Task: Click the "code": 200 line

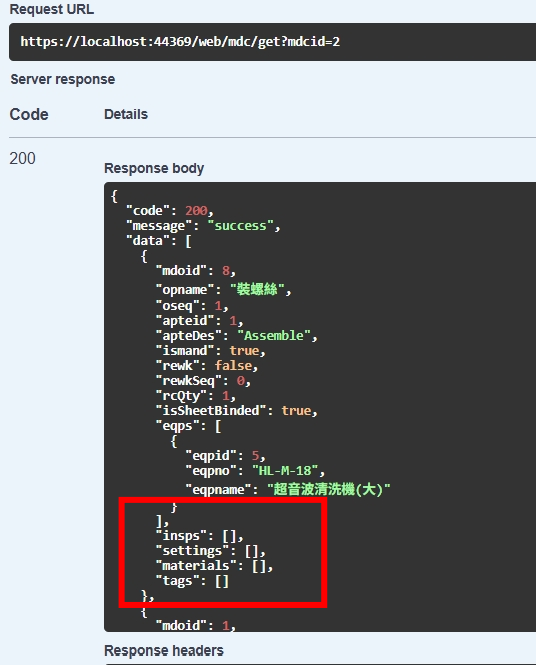Action: coord(170,211)
